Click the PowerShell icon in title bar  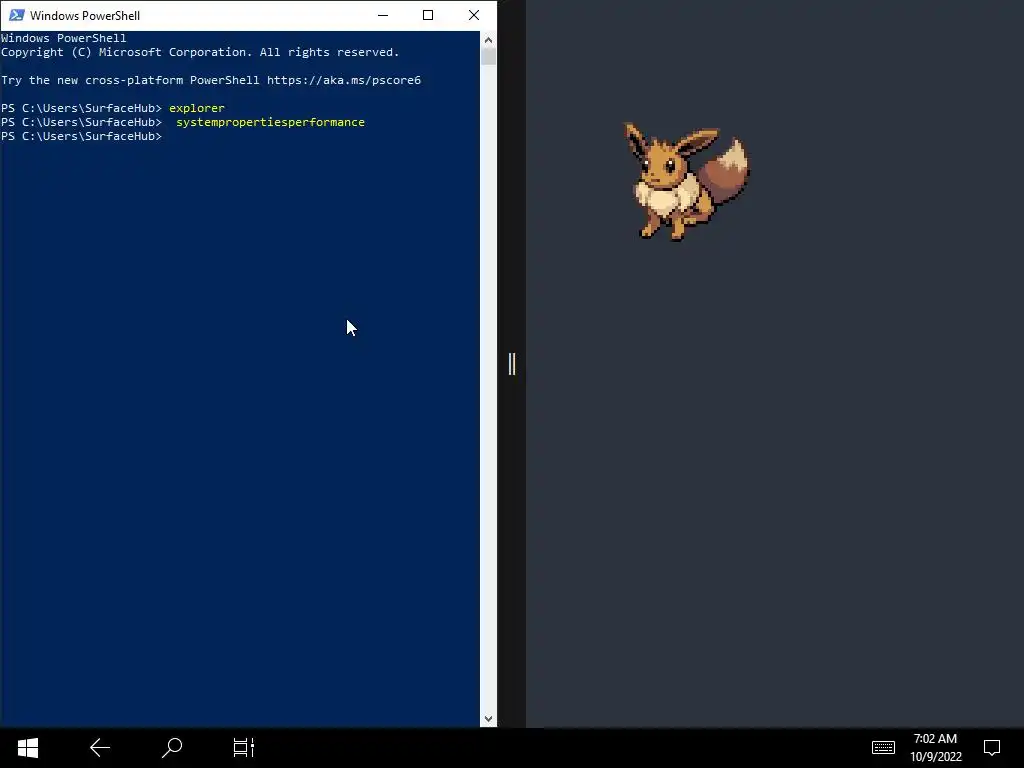click(16, 15)
